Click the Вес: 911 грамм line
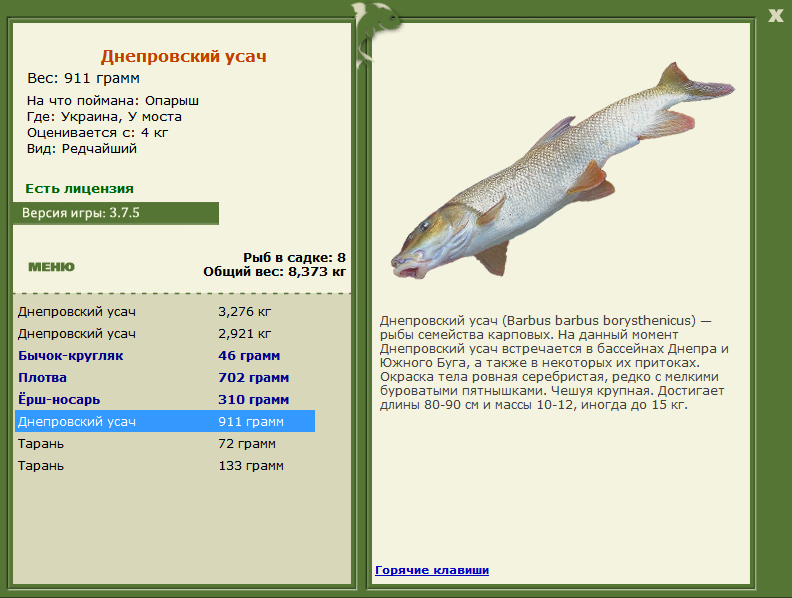The height and width of the screenshot is (598, 792). 83,78
